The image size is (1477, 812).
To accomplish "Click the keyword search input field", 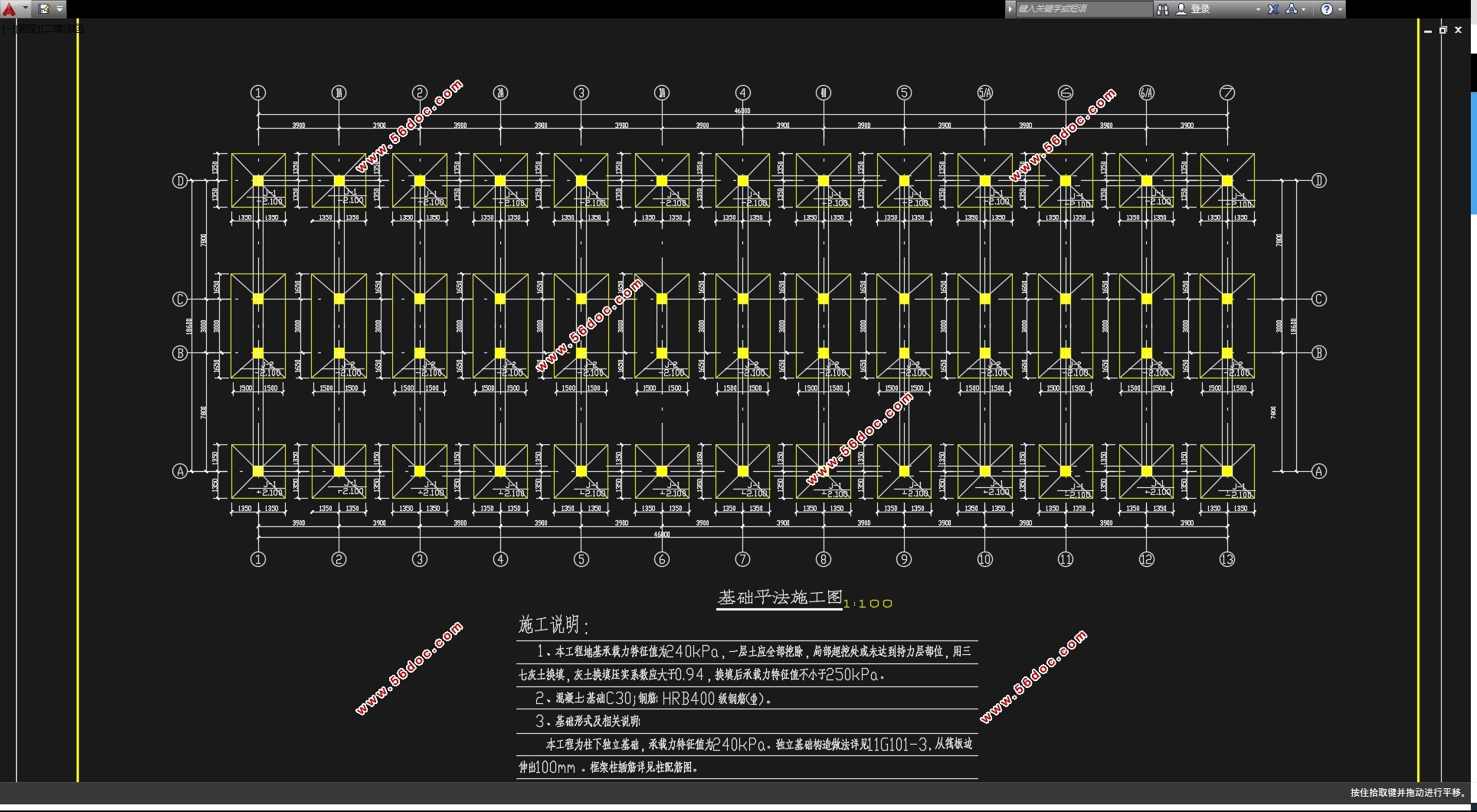I will coord(1083,9).
